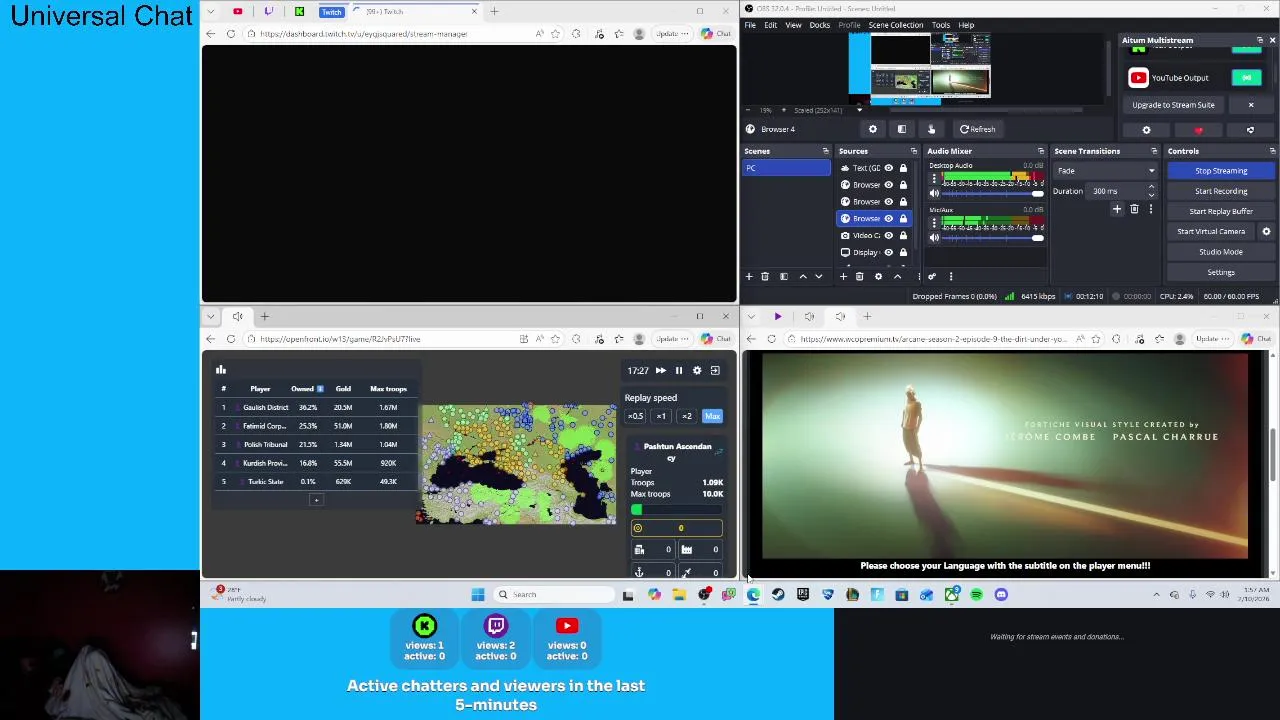
Task: Open OBS Docks menu
Action: click(x=820, y=25)
